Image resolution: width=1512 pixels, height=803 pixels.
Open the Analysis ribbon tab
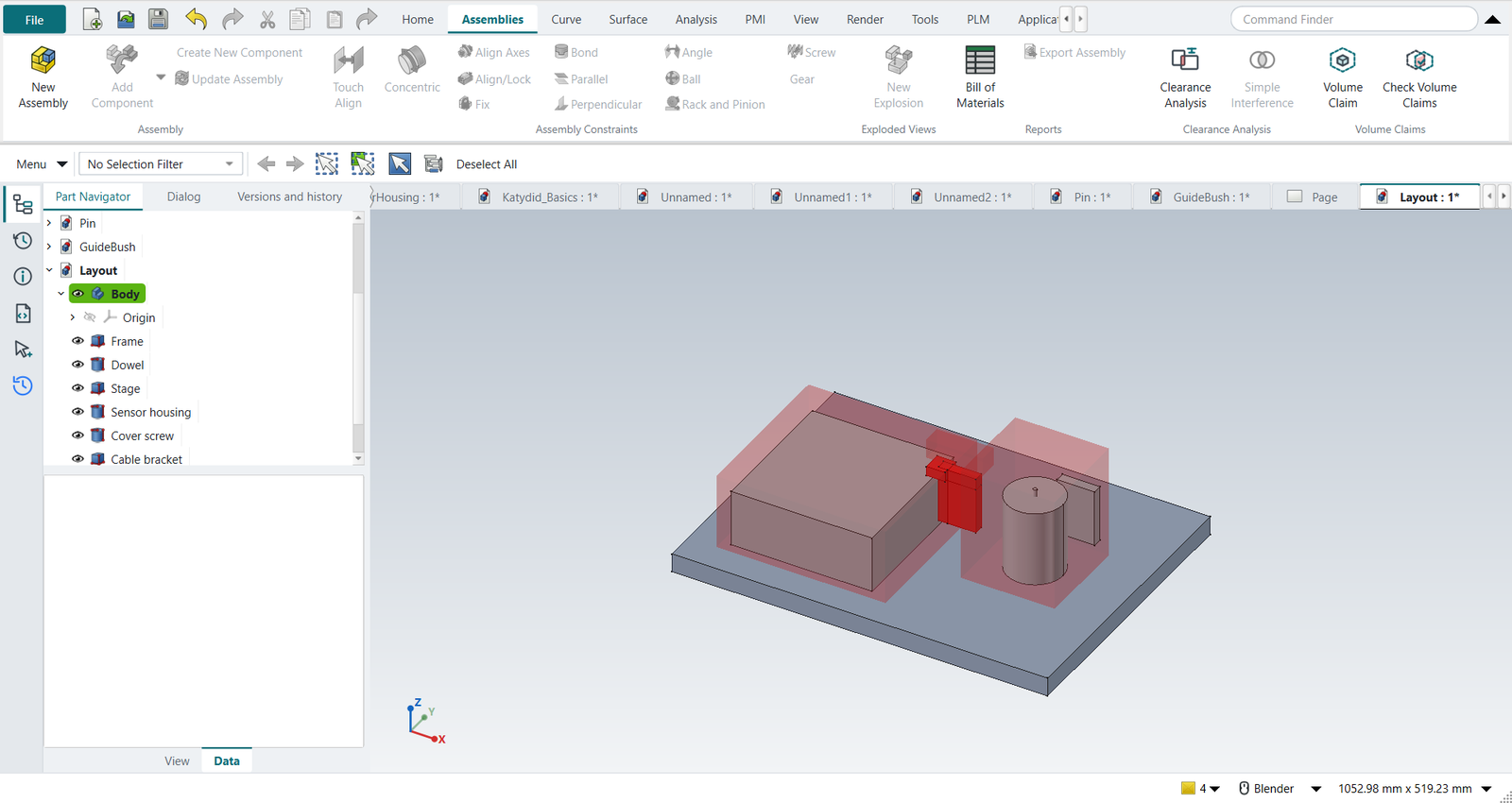pyautogui.click(x=696, y=19)
